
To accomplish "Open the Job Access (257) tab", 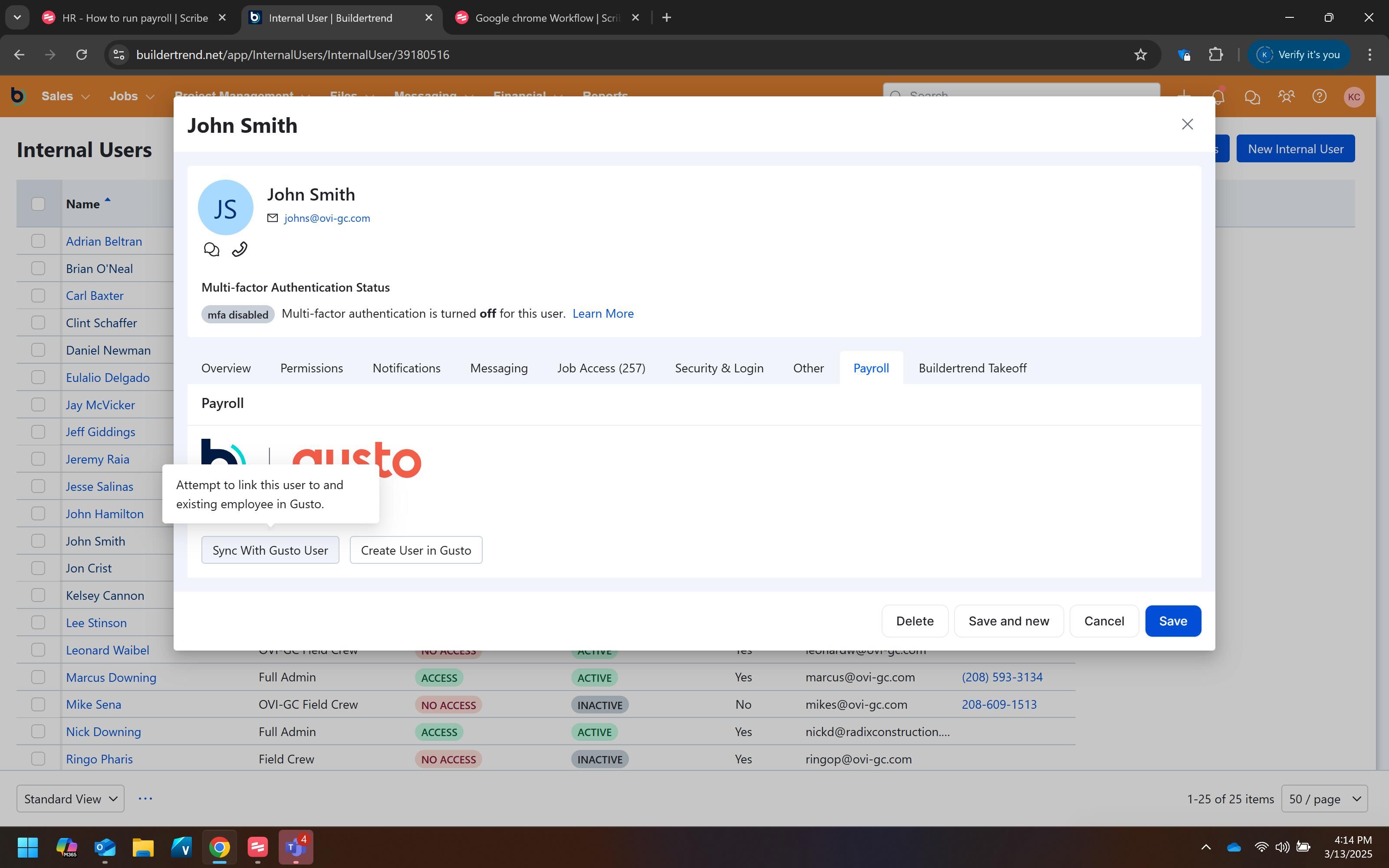I will [601, 368].
